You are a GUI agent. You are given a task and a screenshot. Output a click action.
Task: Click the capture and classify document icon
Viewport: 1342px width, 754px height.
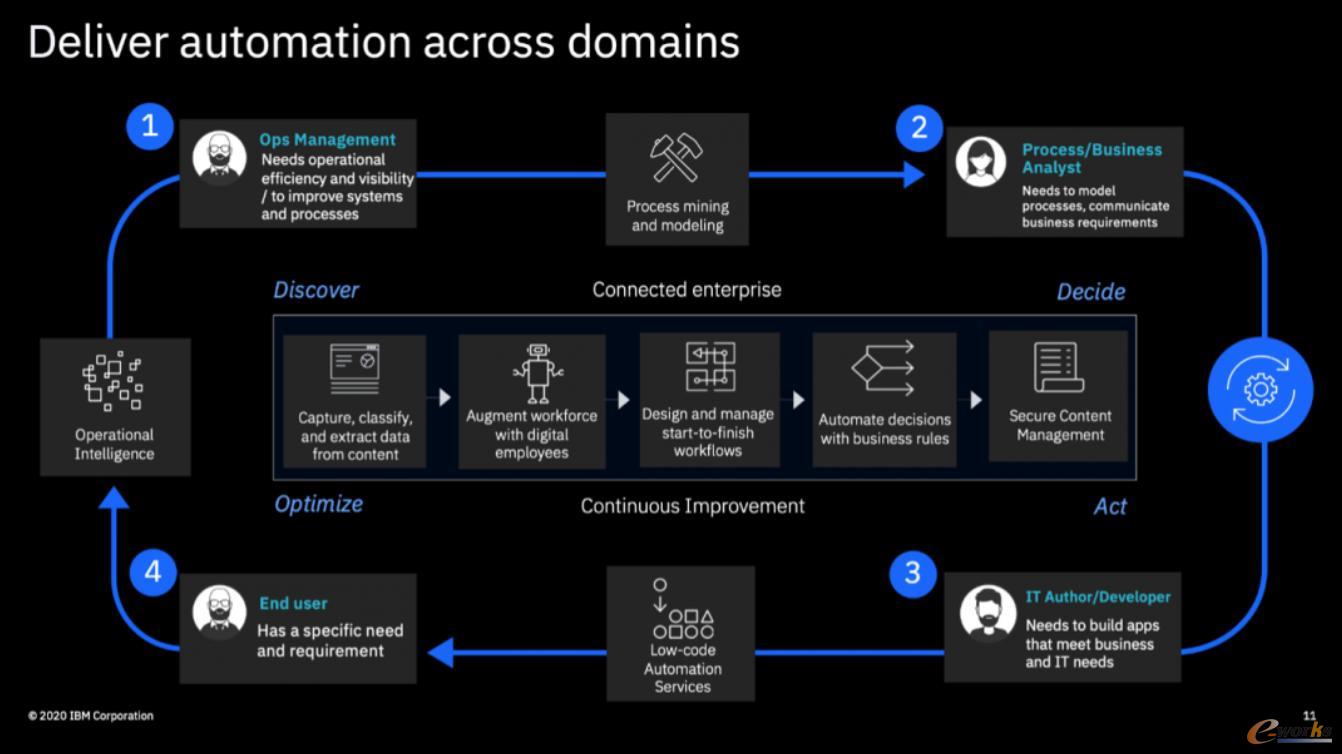355,369
